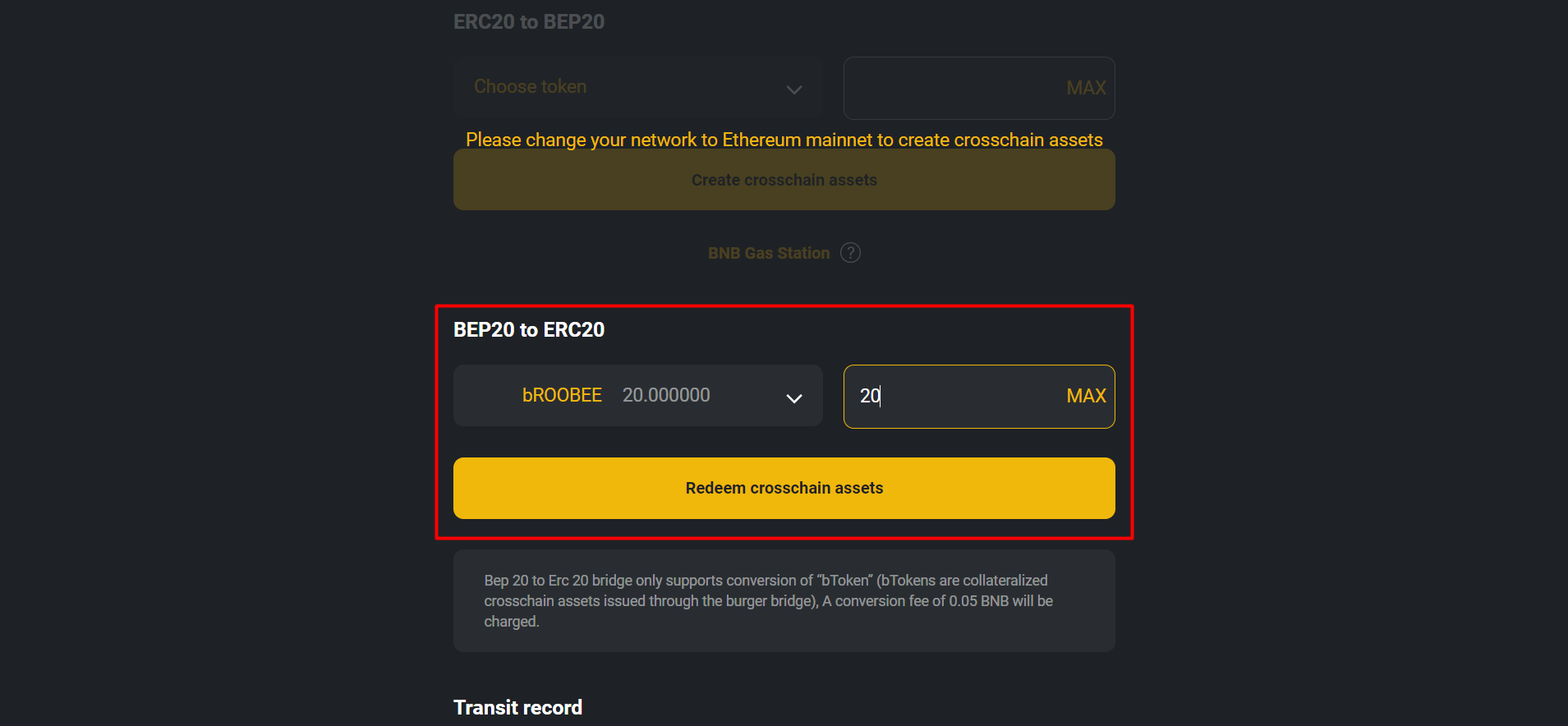Click MAX in the ERC20 amount field
The width and height of the screenshot is (1568, 726).
point(1086,88)
